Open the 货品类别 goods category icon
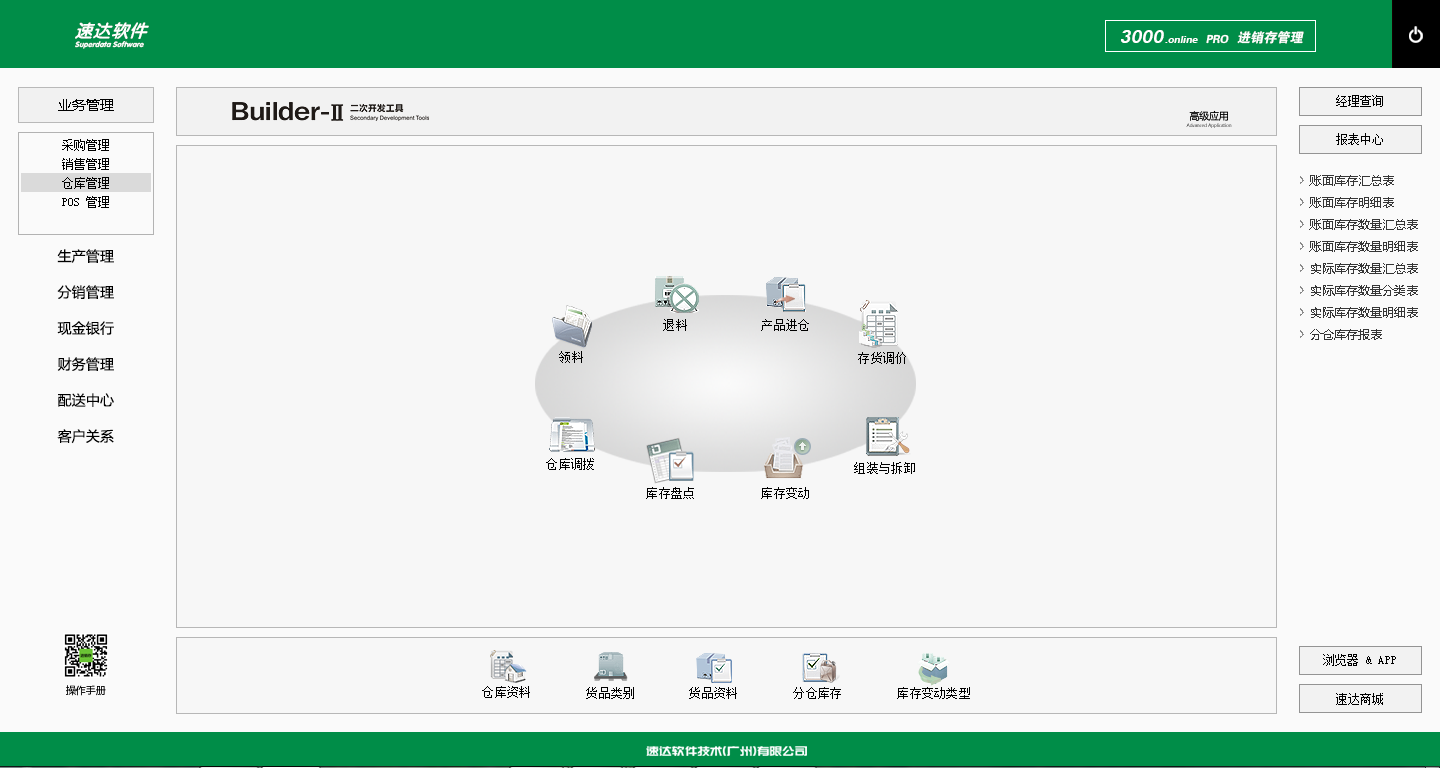This screenshot has height=768, width=1440. [x=610, y=668]
